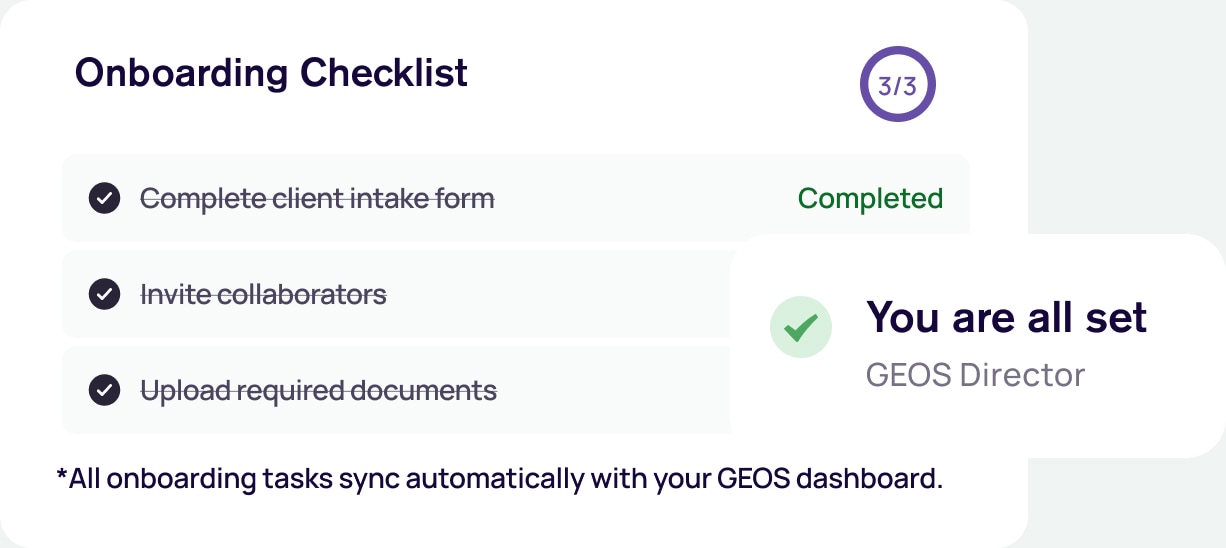Image resolution: width=1226 pixels, height=548 pixels.
Task: Click the You are all set title
Action: [x=1006, y=317]
